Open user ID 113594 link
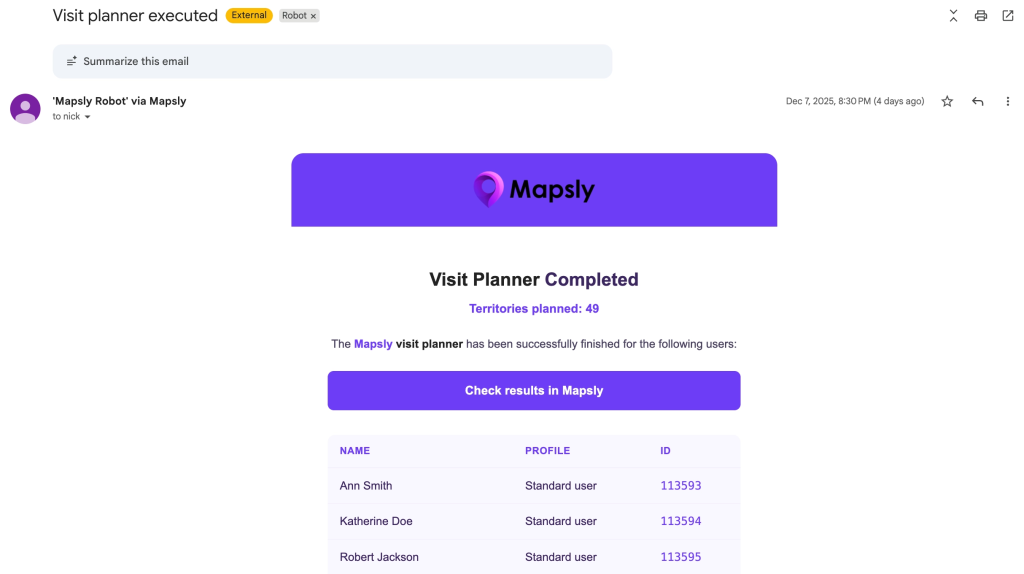The width and height of the screenshot is (1024, 574). [x=681, y=521]
